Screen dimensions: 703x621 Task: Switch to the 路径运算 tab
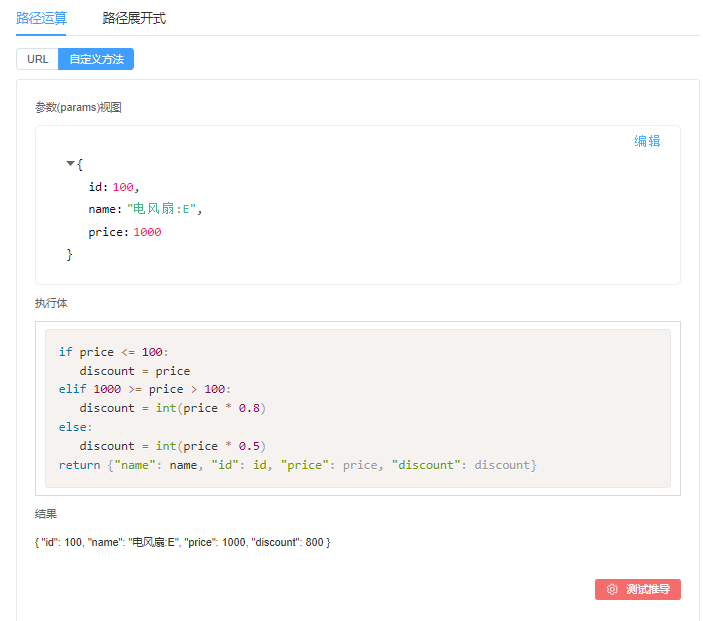tap(41, 18)
